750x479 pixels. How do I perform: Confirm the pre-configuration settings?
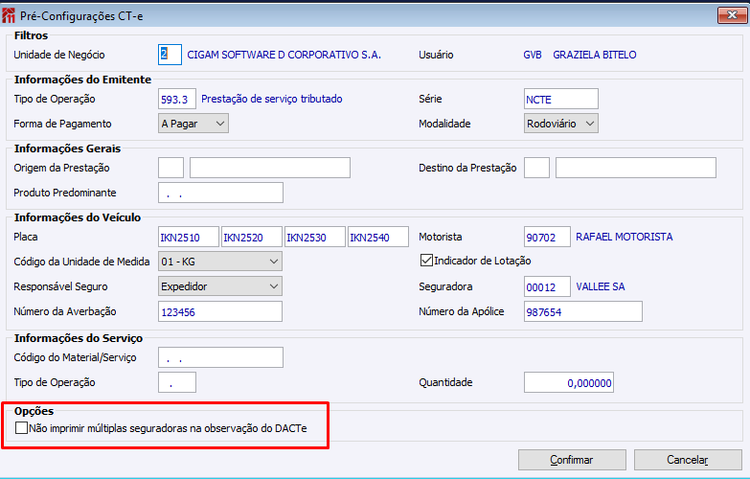(572, 459)
